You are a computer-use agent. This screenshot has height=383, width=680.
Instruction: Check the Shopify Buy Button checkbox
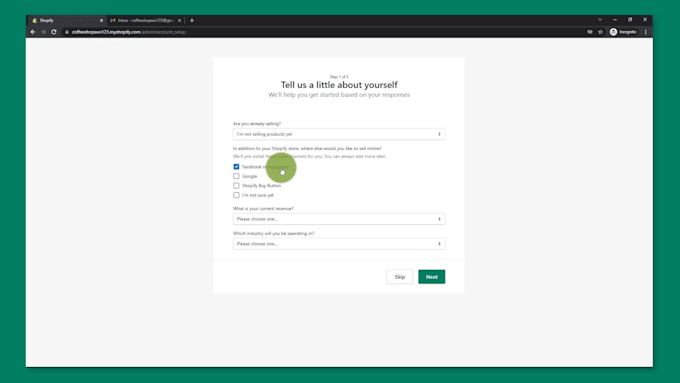[236, 186]
